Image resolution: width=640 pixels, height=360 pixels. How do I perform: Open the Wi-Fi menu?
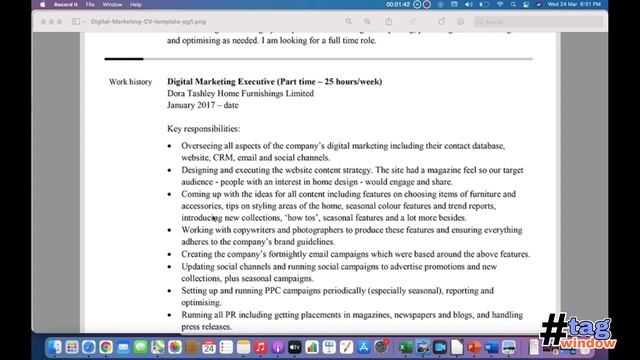point(500,4)
